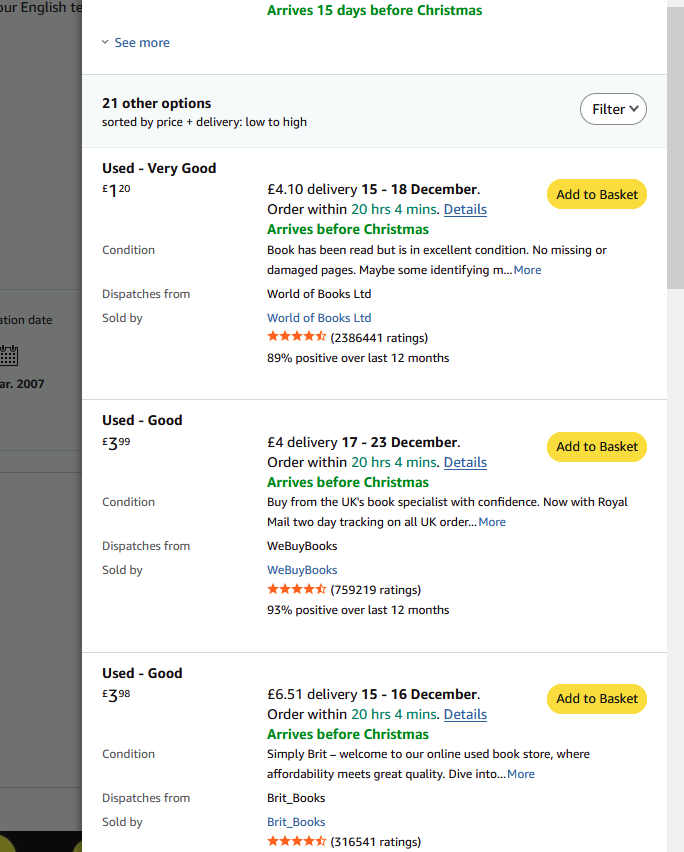The height and width of the screenshot is (852, 684).
Task: Open Details link for £4.10 delivery offer
Action: 465,210
